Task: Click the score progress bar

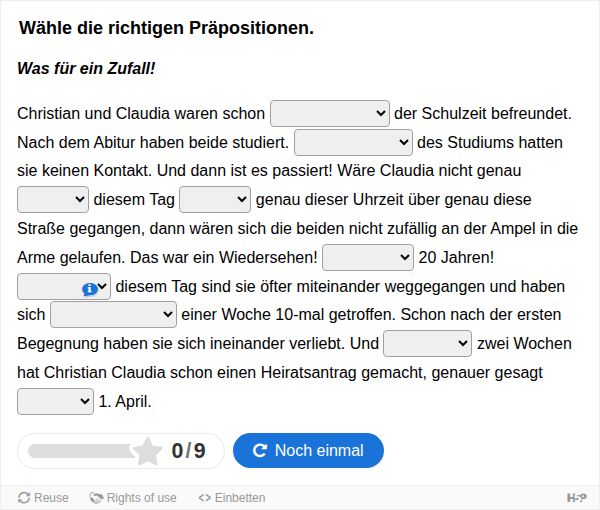Action: pyautogui.click(x=82, y=451)
